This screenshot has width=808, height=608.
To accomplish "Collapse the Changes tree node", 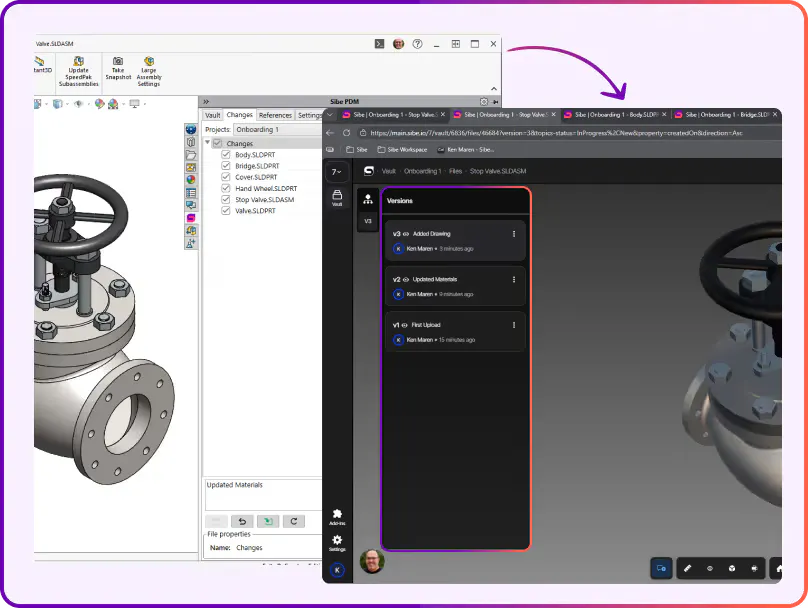I will (x=208, y=143).
